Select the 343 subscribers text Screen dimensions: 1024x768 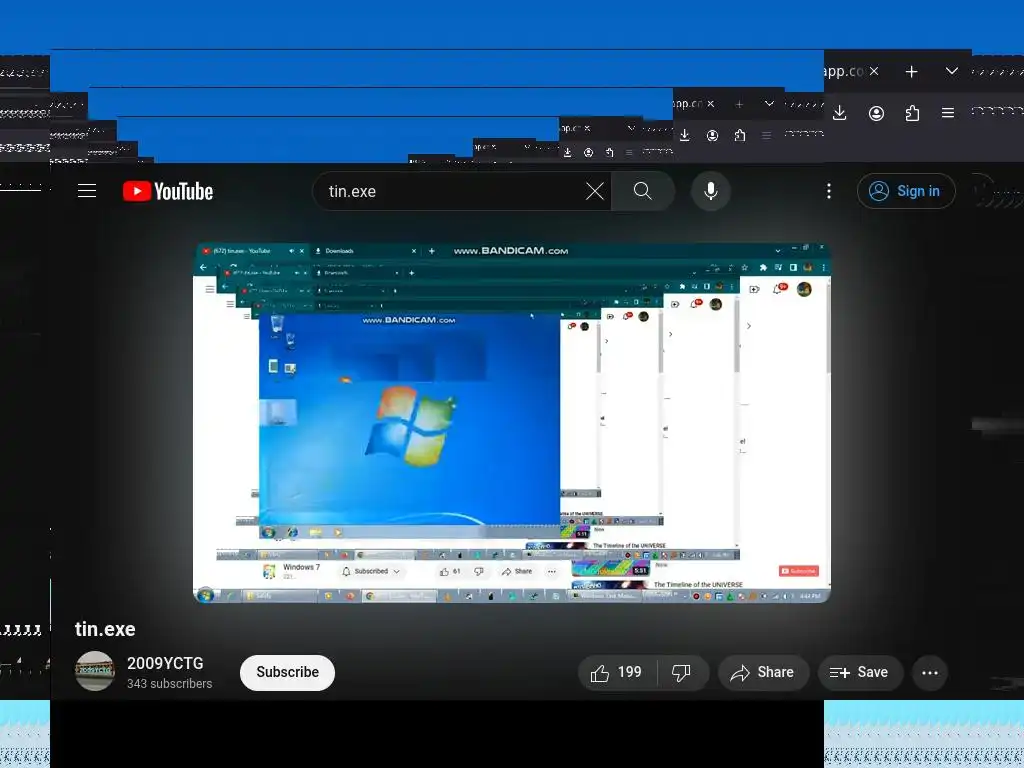[x=169, y=684]
